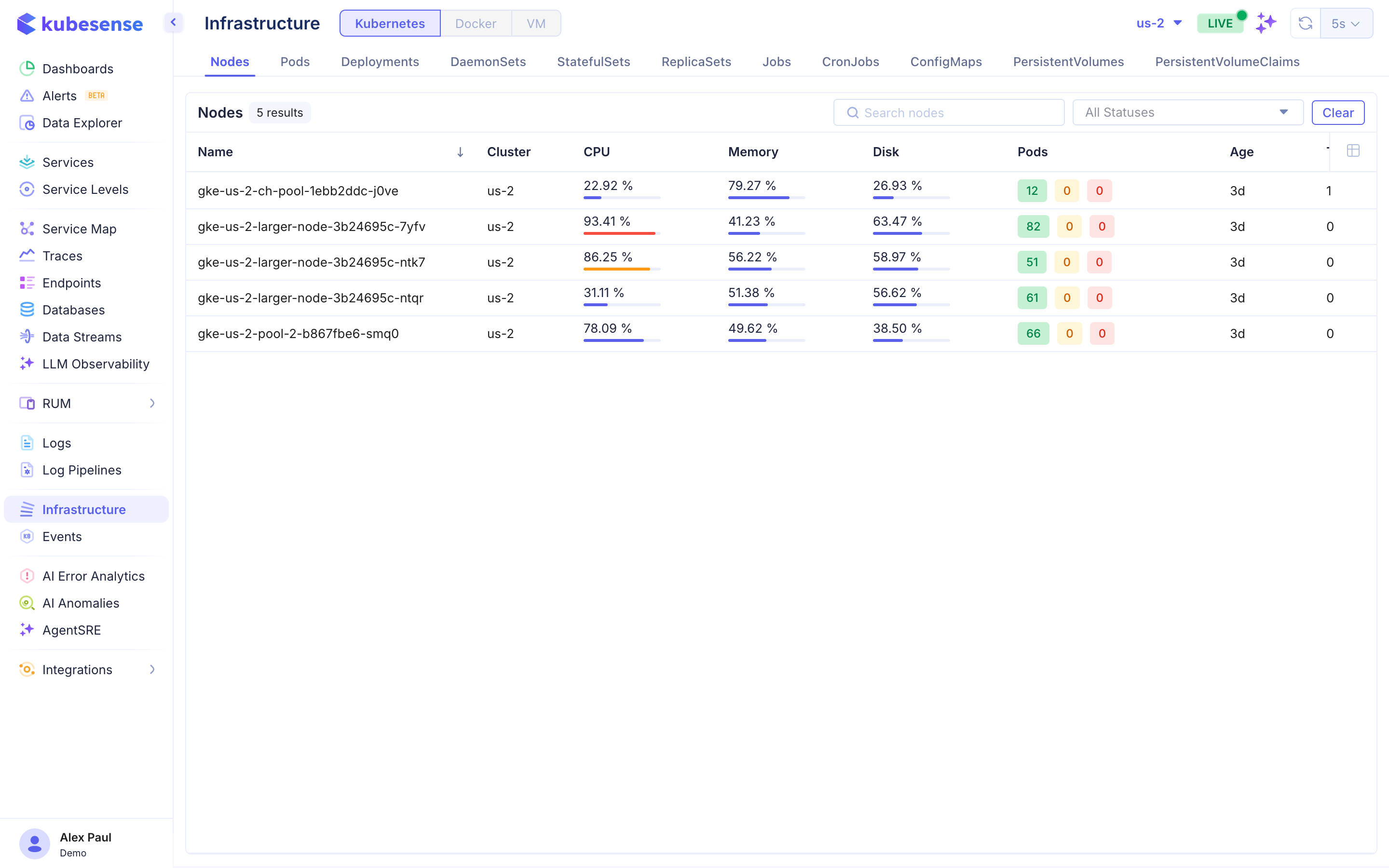This screenshot has width=1389, height=868.
Task: Open the AI sparkles assistant in the header
Action: (x=1266, y=23)
